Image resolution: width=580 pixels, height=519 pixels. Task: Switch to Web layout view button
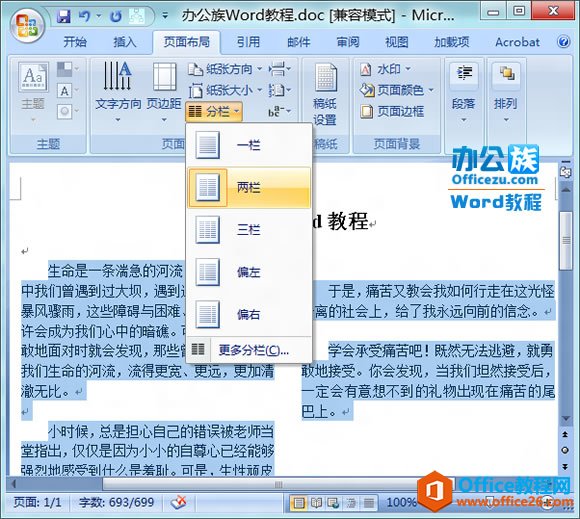click(333, 503)
